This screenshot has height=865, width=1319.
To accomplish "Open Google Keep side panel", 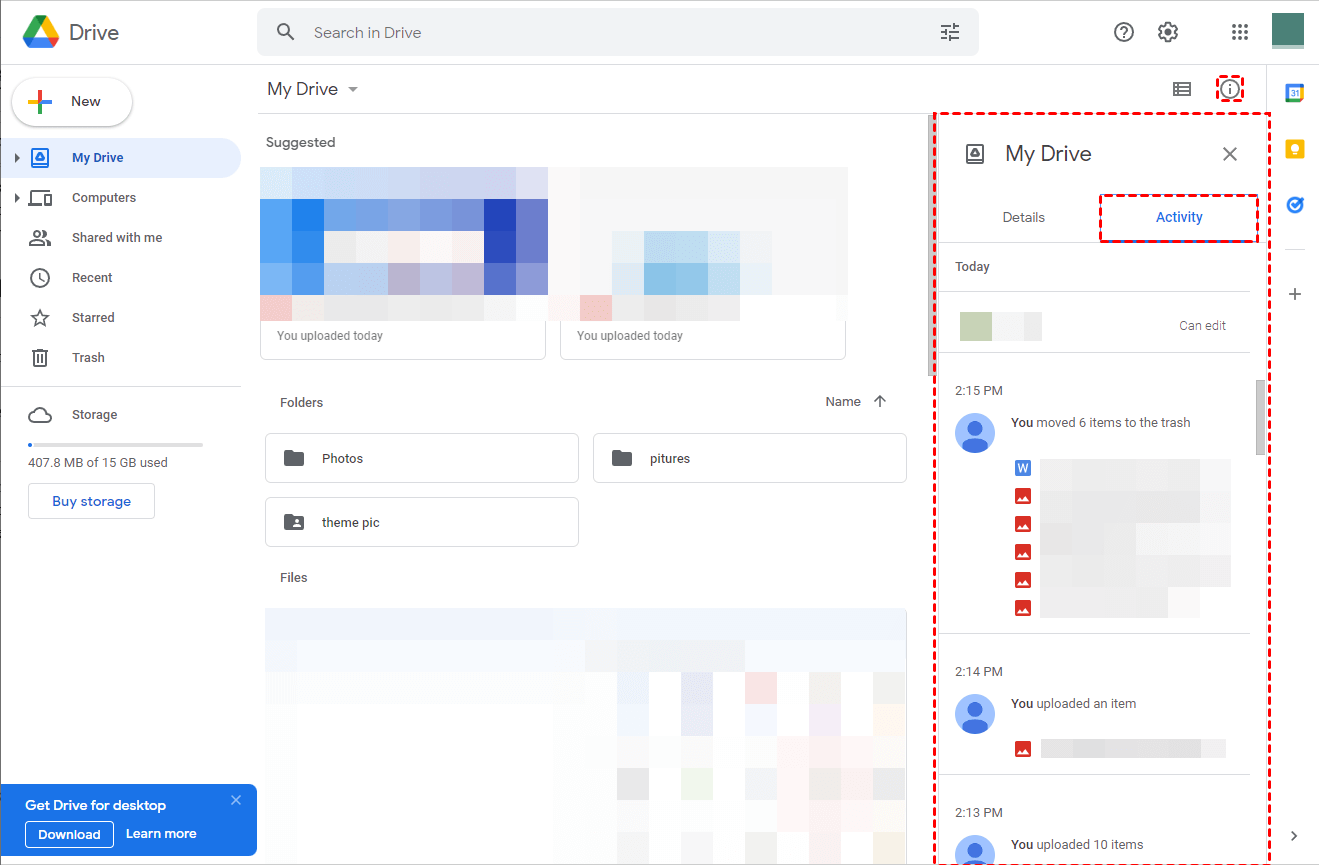I will (1294, 149).
